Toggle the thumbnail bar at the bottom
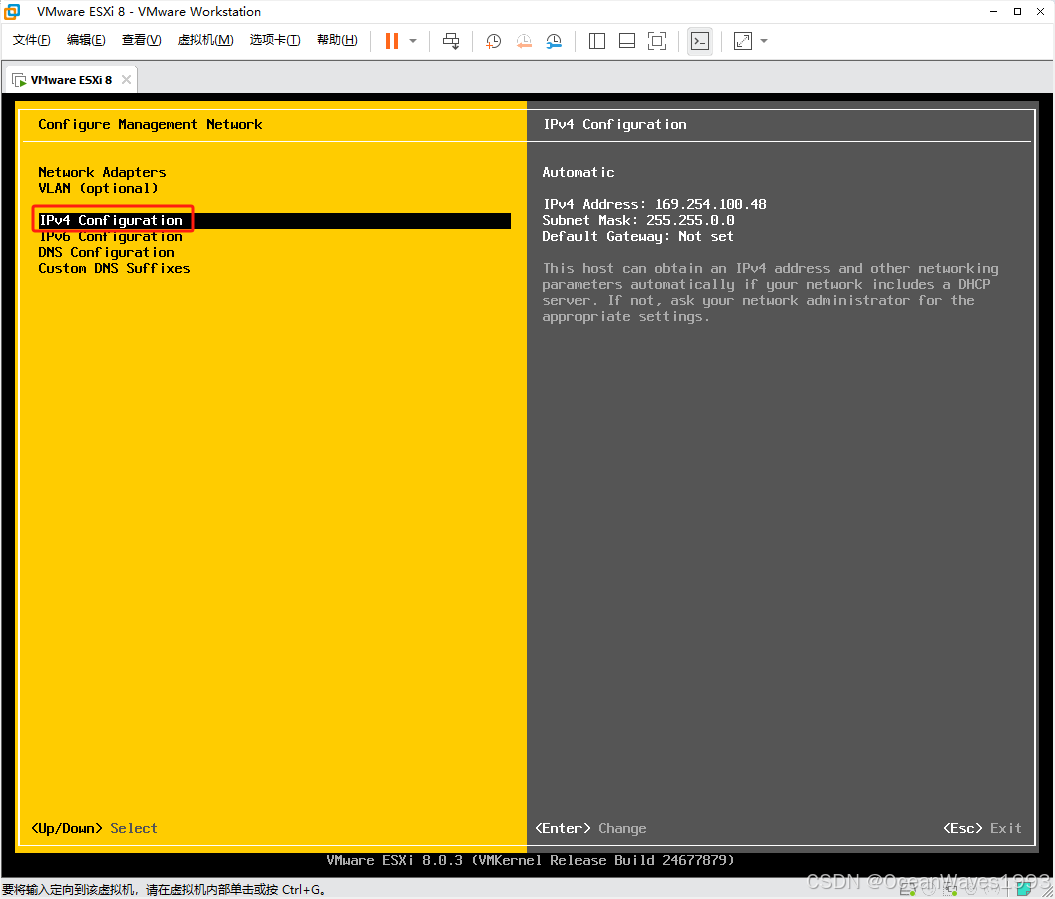Image resolution: width=1055 pixels, height=899 pixels. tap(626, 41)
